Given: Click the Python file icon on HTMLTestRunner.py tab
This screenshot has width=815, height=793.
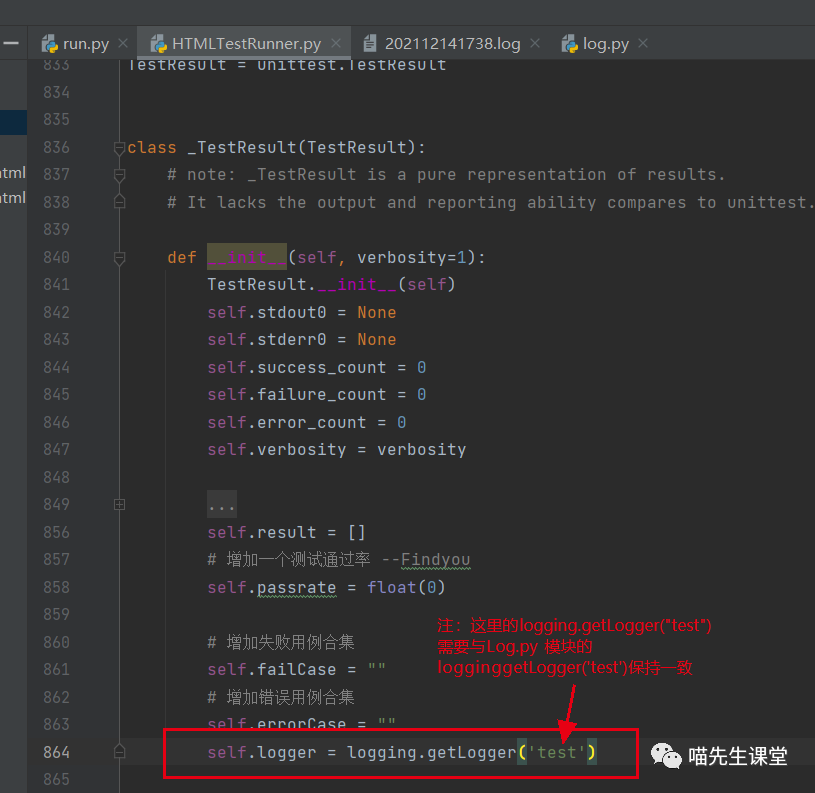Looking at the screenshot, I should [x=159, y=44].
